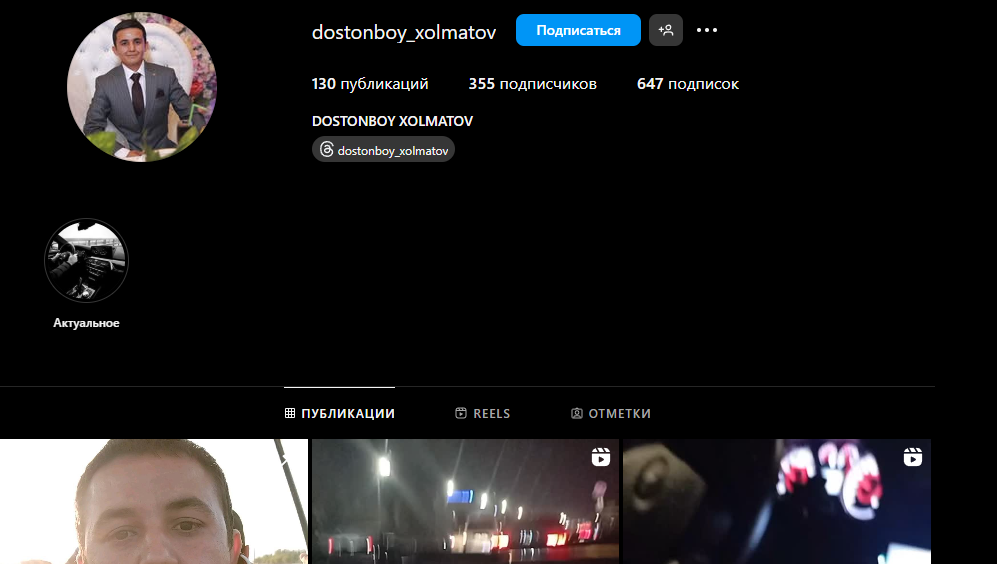
Task: Click the Подписаться follow button
Action: click(578, 30)
